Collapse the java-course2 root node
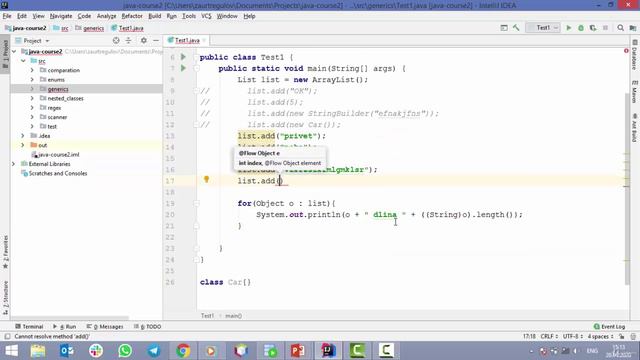The height and width of the screenshot is (360, 640). 14,51
